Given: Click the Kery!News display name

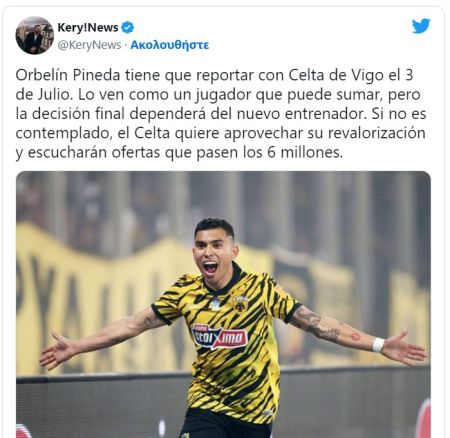Looking at the screenshot, I should [x=88, y=27].
